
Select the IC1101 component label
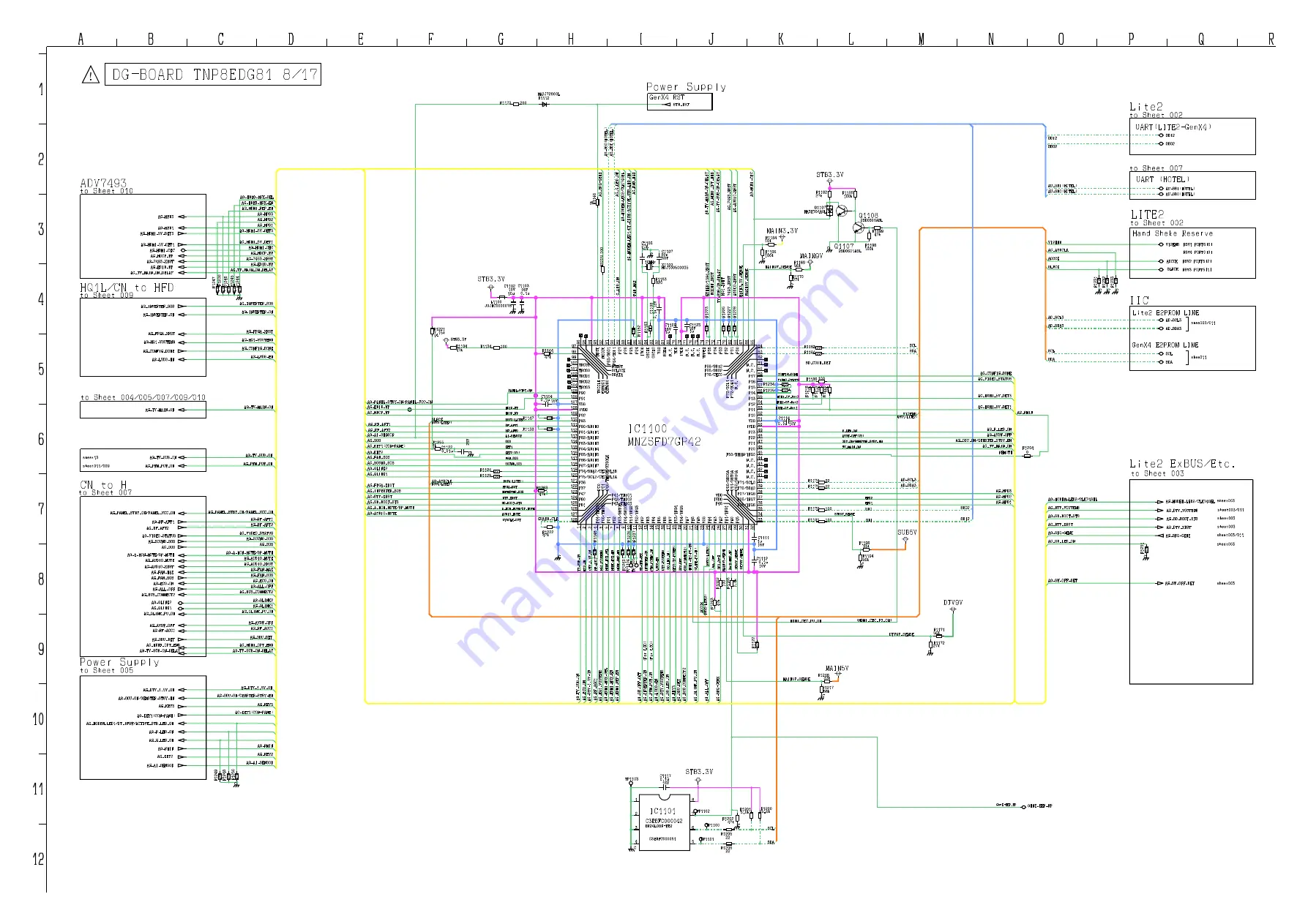663,811
